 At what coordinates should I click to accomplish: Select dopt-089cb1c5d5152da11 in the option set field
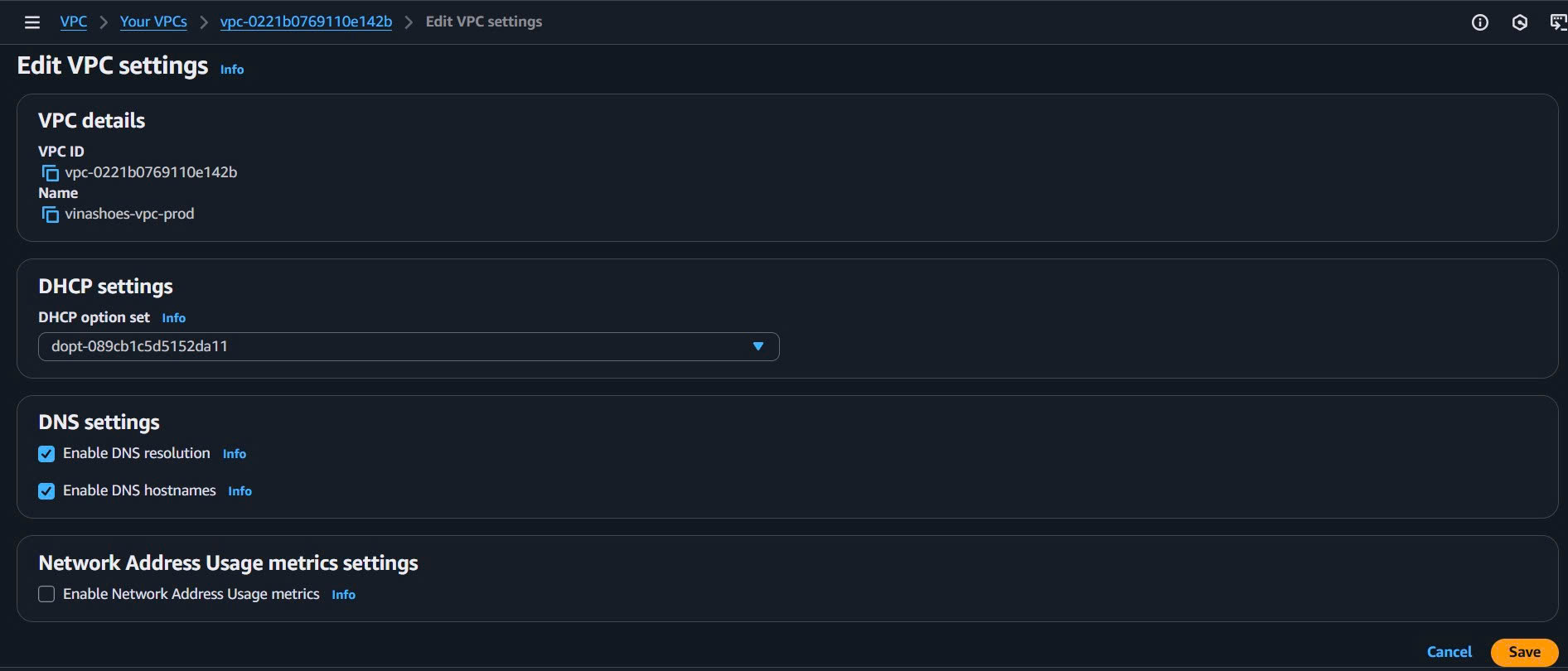point(406,346)
